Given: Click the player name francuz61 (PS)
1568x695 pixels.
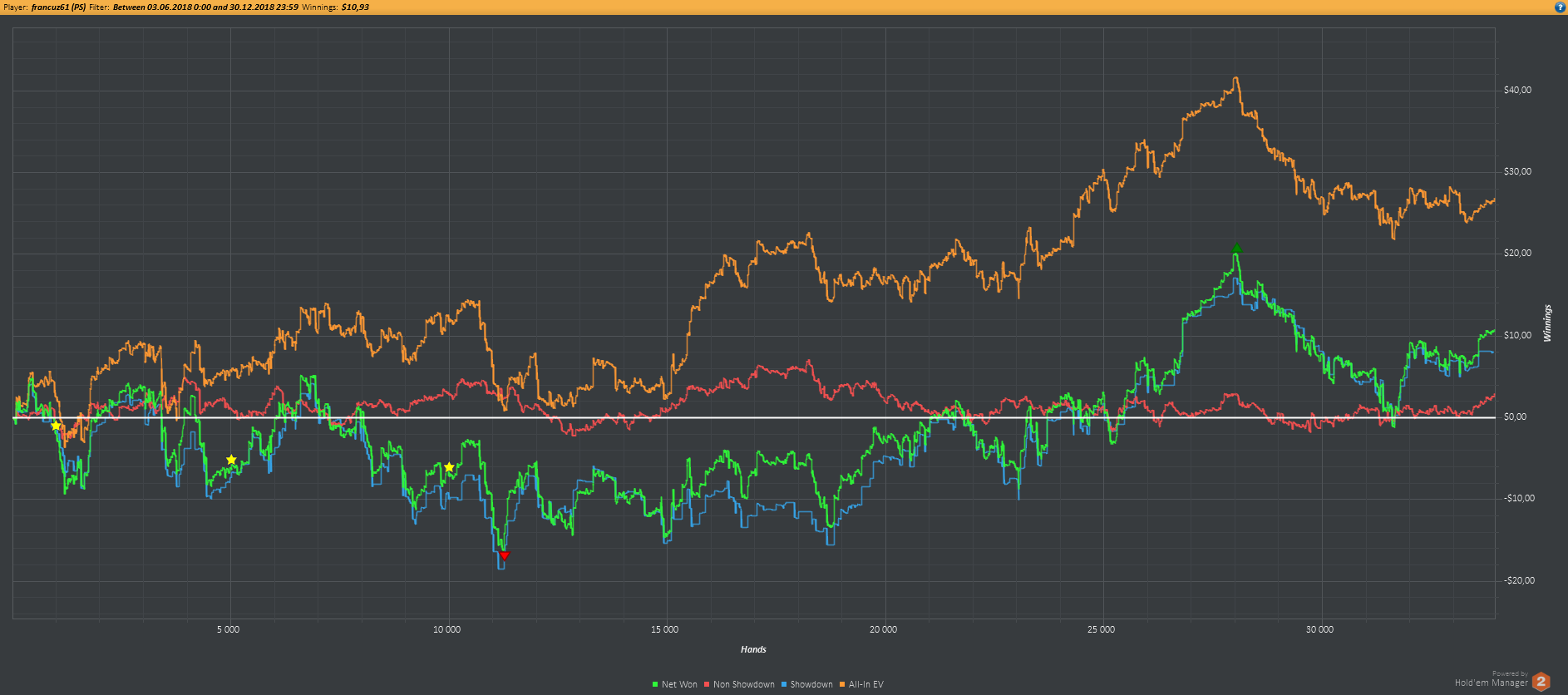Looking at the screenshot, I should click(x=58, y=7).
